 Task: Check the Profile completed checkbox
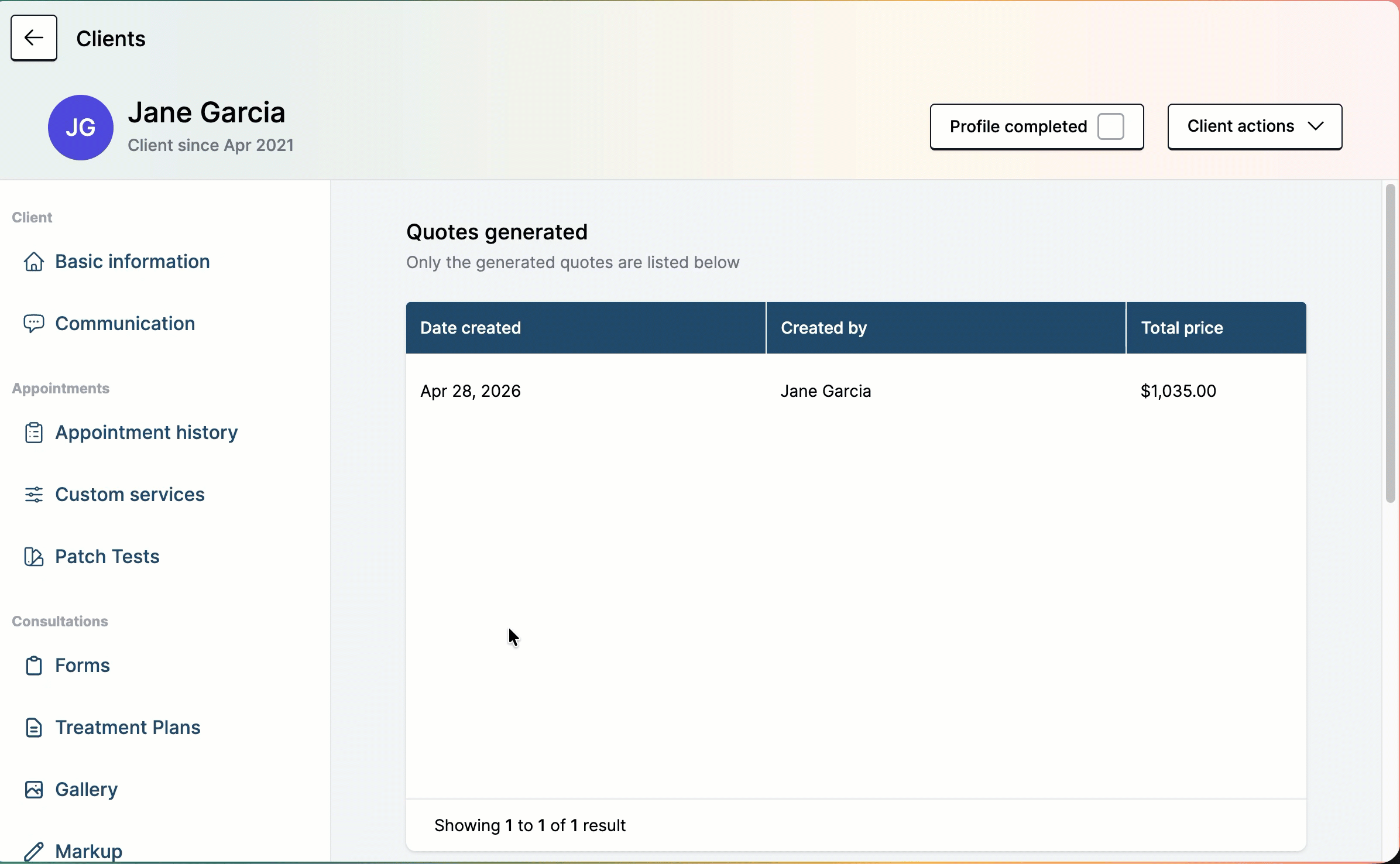(x=1110, y=126)
